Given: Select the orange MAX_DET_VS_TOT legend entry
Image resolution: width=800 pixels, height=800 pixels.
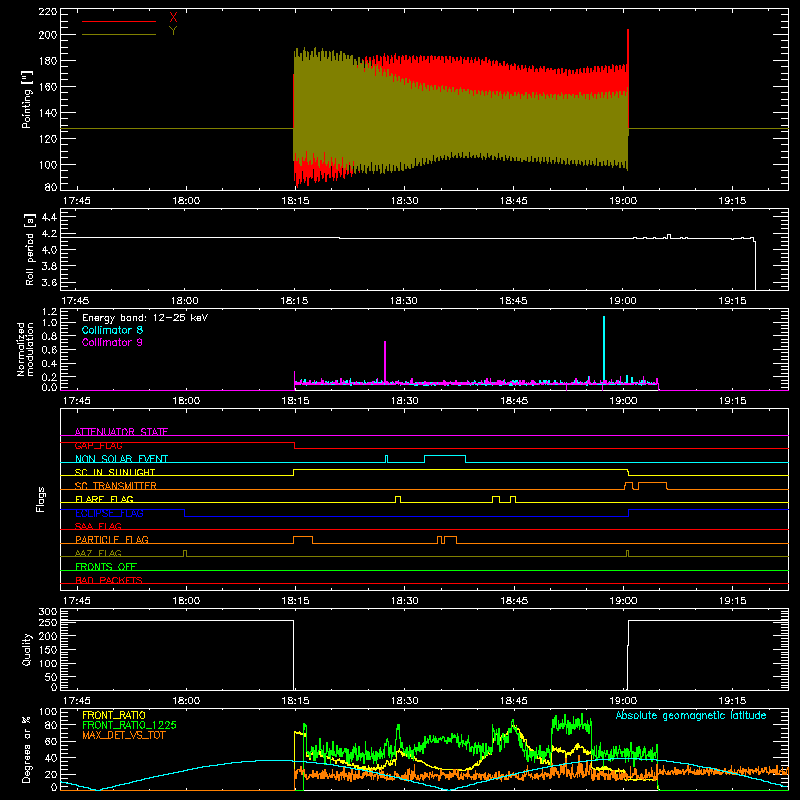Looking at the screenshot, I should coord(124,735).
